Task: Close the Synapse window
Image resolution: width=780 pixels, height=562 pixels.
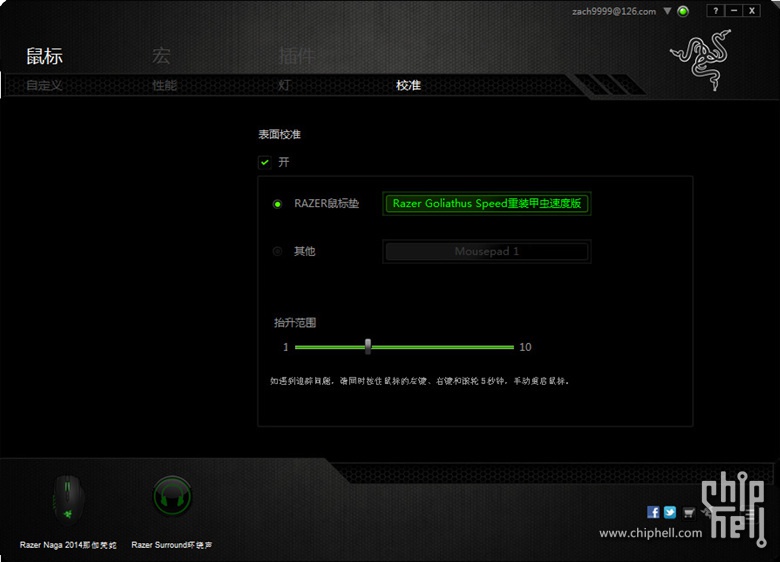Action: tap(752, 10)
